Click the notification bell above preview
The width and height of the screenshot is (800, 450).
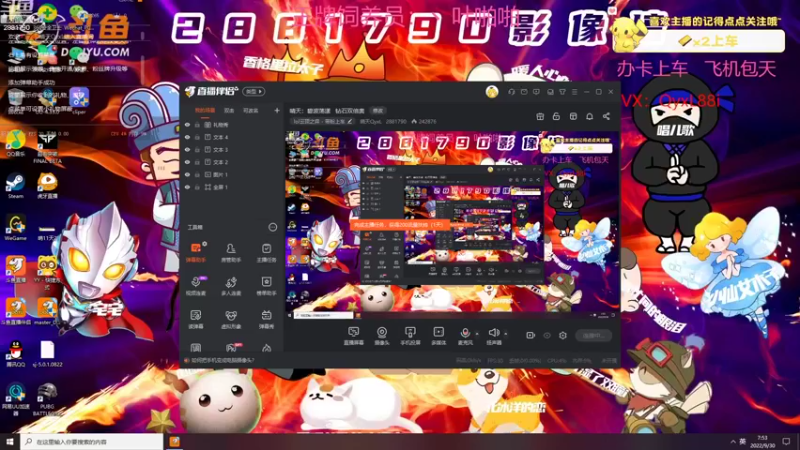(x=589, y=116)
